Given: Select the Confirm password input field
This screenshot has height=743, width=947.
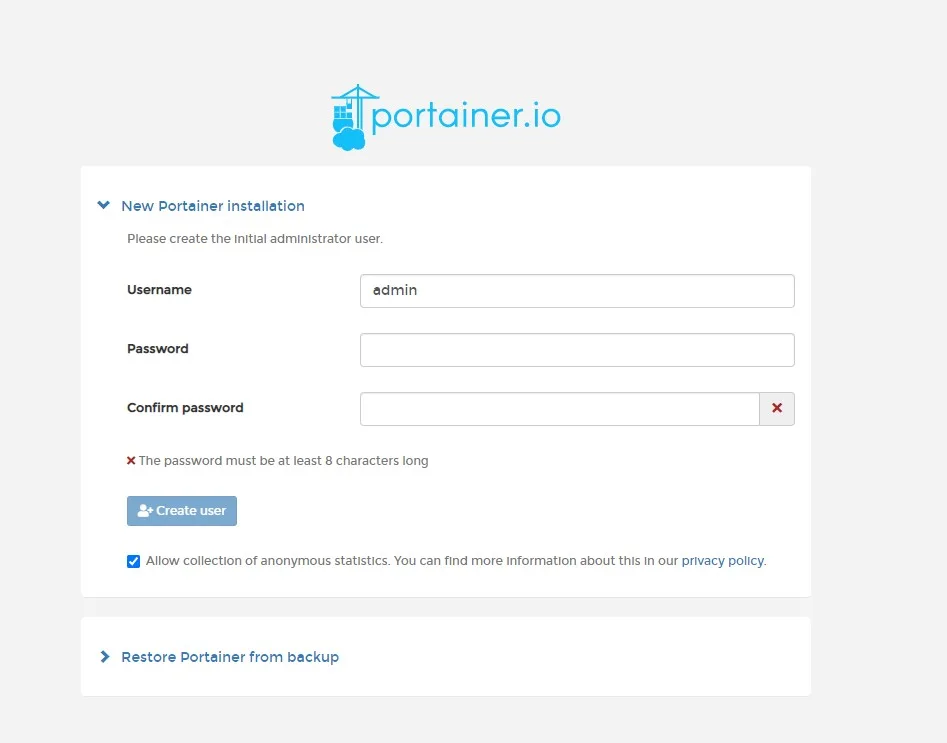Looking at the screenshot, I should [560, 409].
